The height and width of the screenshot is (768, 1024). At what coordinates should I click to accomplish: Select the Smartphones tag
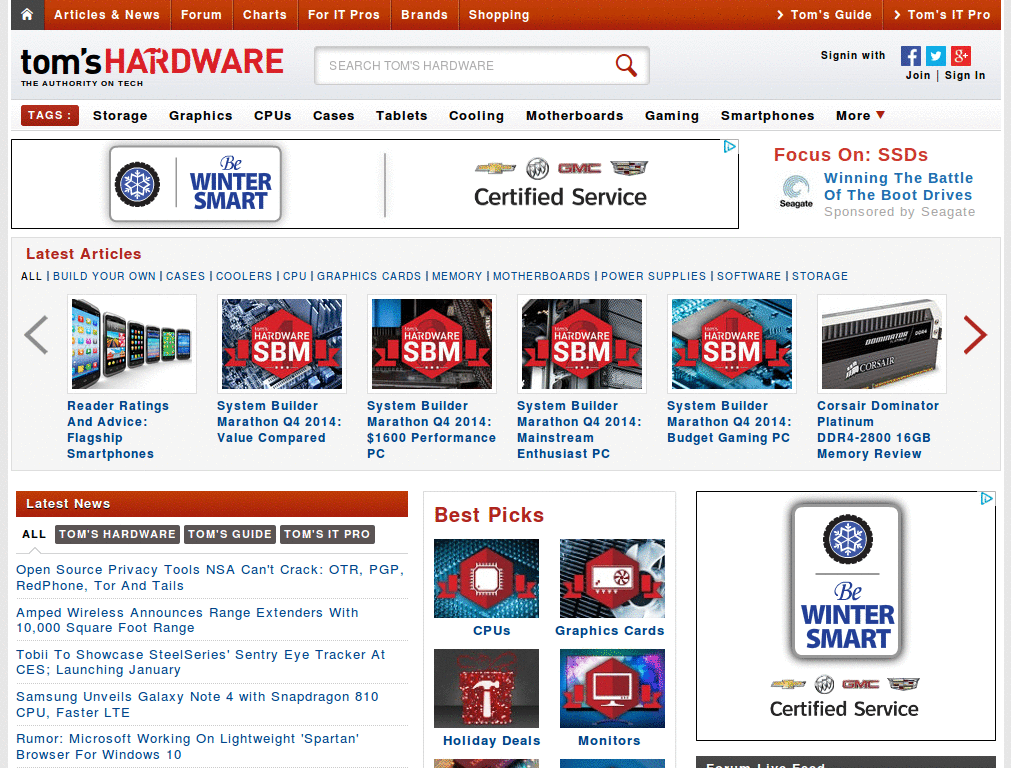point(767,116)
